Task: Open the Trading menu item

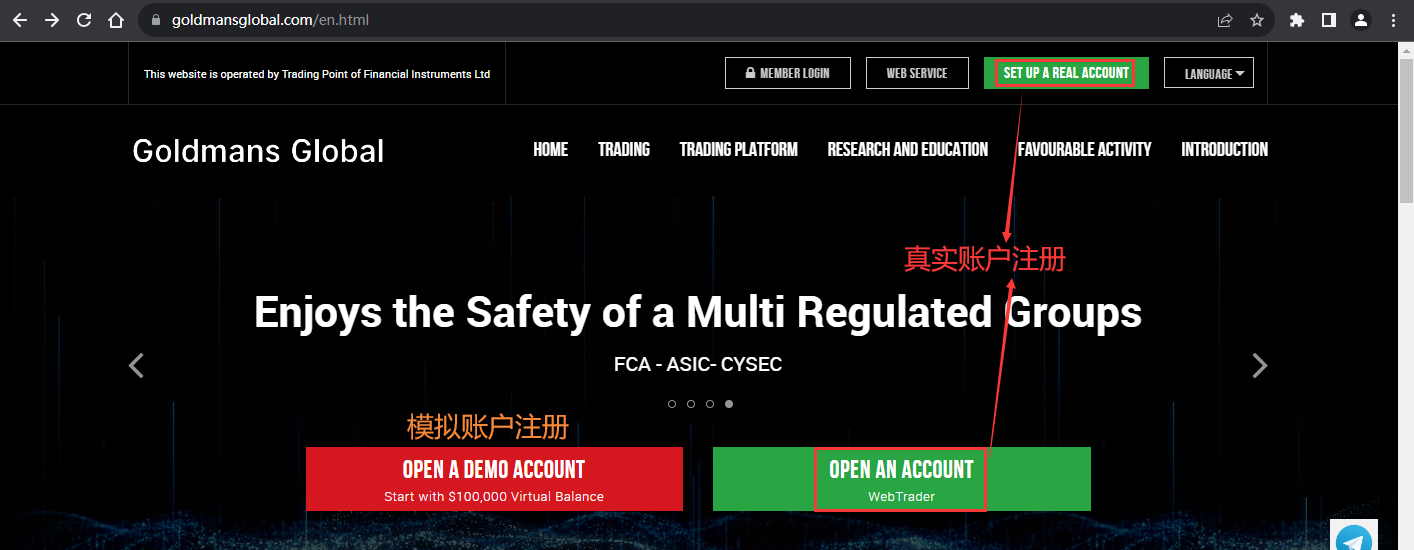Action: (624, 149)
